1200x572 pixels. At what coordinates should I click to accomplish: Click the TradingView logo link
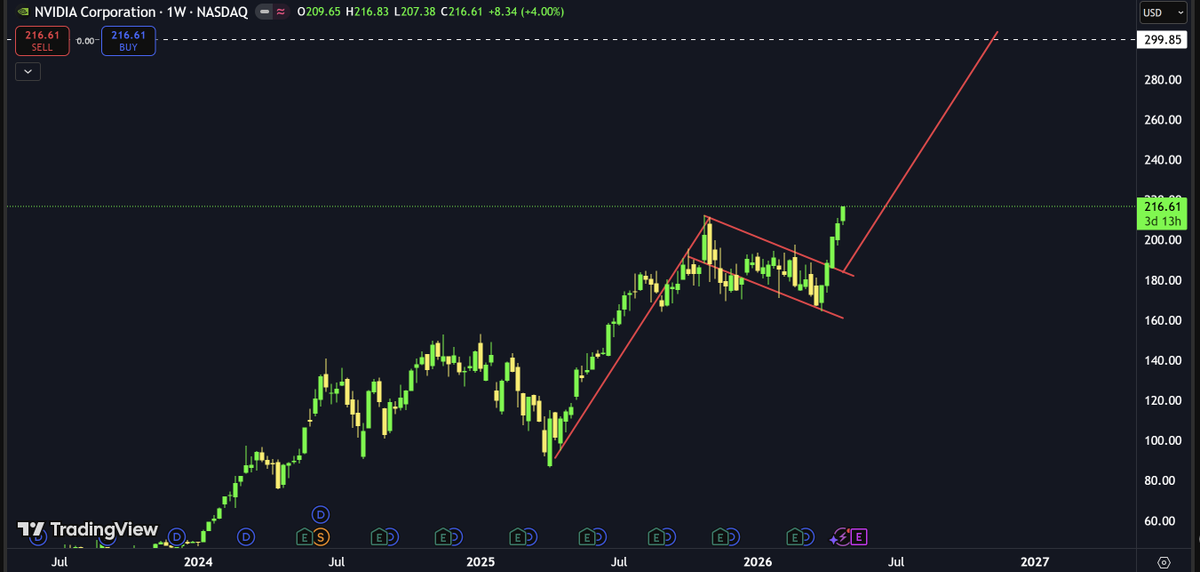click(x=88, y=529)
